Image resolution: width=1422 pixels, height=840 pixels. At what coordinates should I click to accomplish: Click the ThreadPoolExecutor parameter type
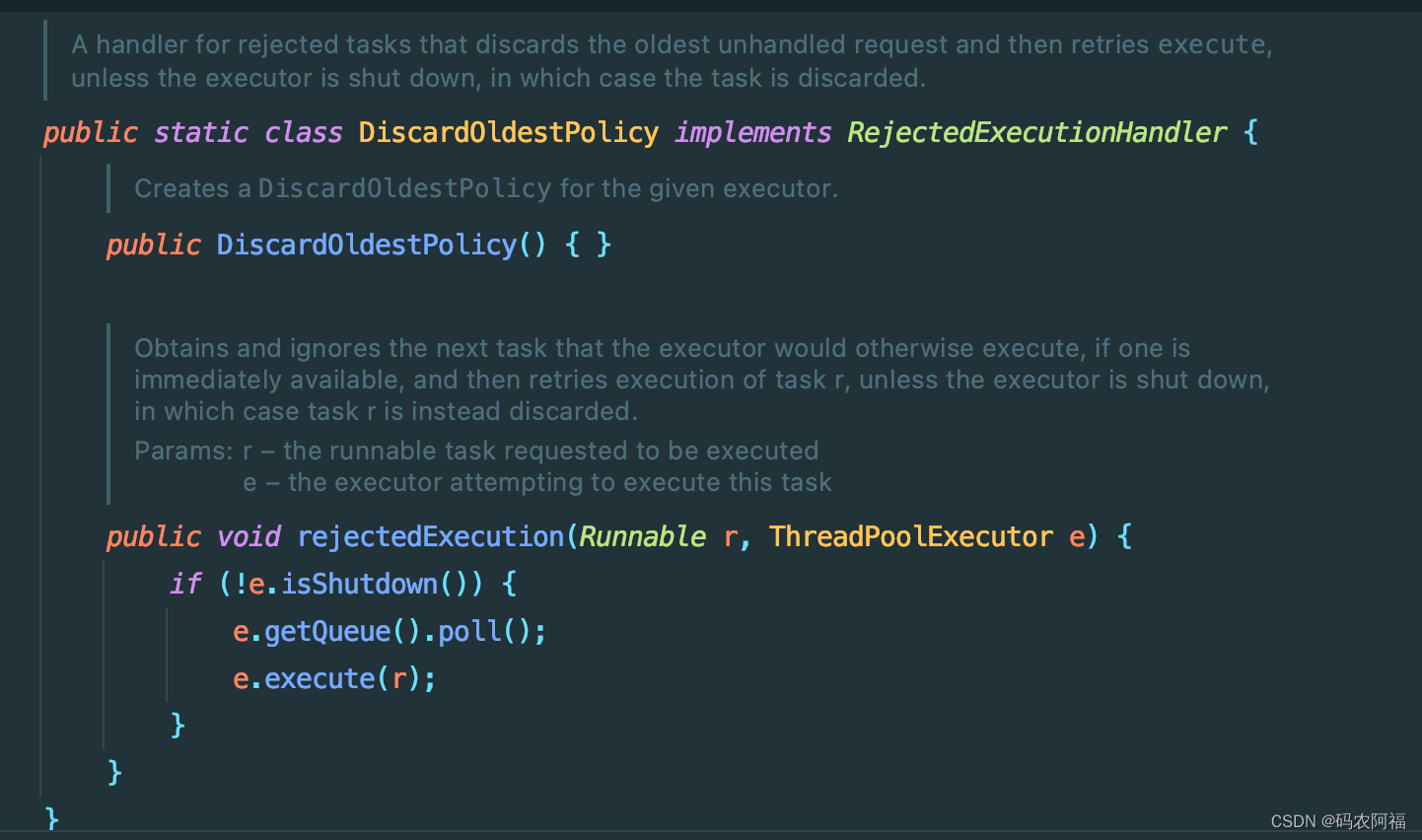pos(911,536)
